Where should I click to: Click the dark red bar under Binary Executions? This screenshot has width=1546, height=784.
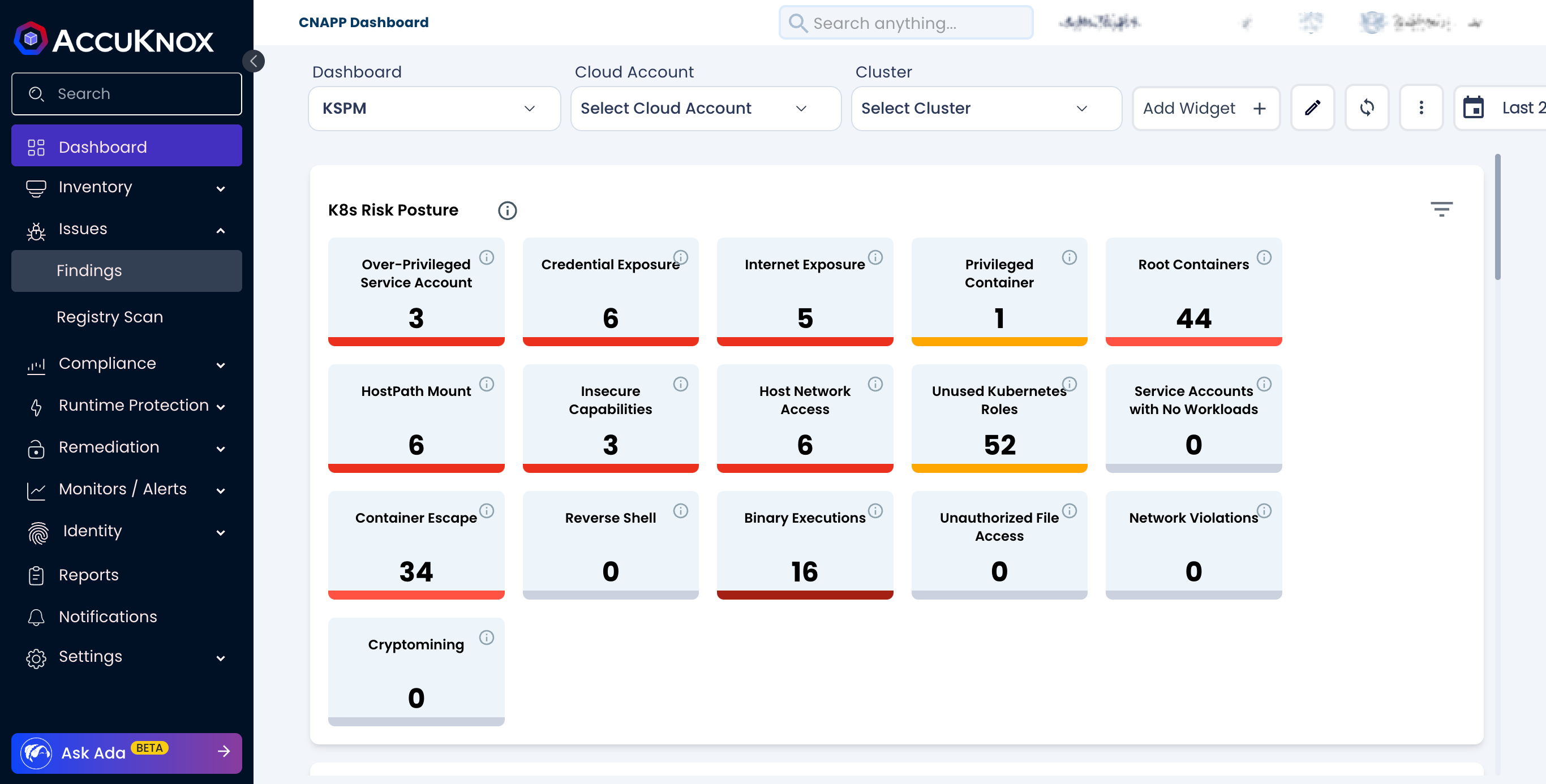pos(804,595)
